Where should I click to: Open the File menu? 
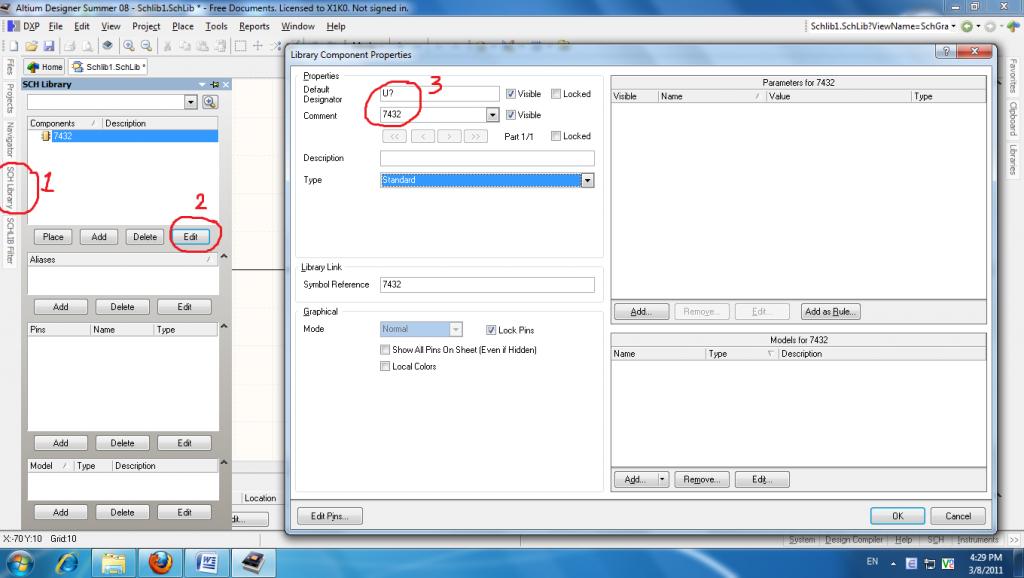pyautogui.click(x=56, y=26)
